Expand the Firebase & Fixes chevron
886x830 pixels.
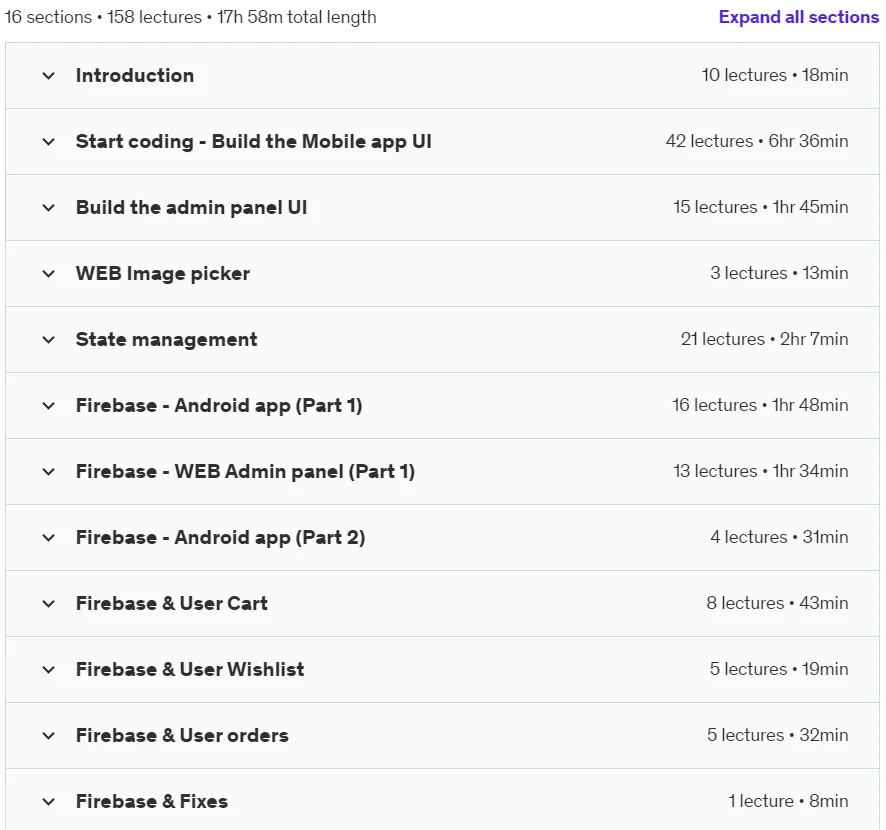click(x=49, y=802)
